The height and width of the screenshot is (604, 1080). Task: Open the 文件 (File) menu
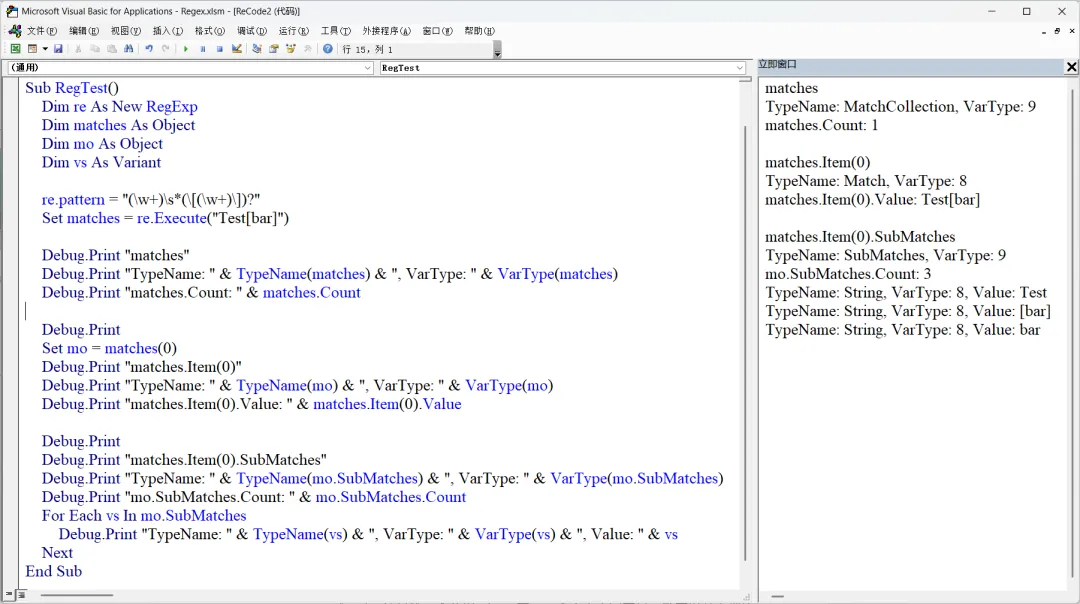41,31
